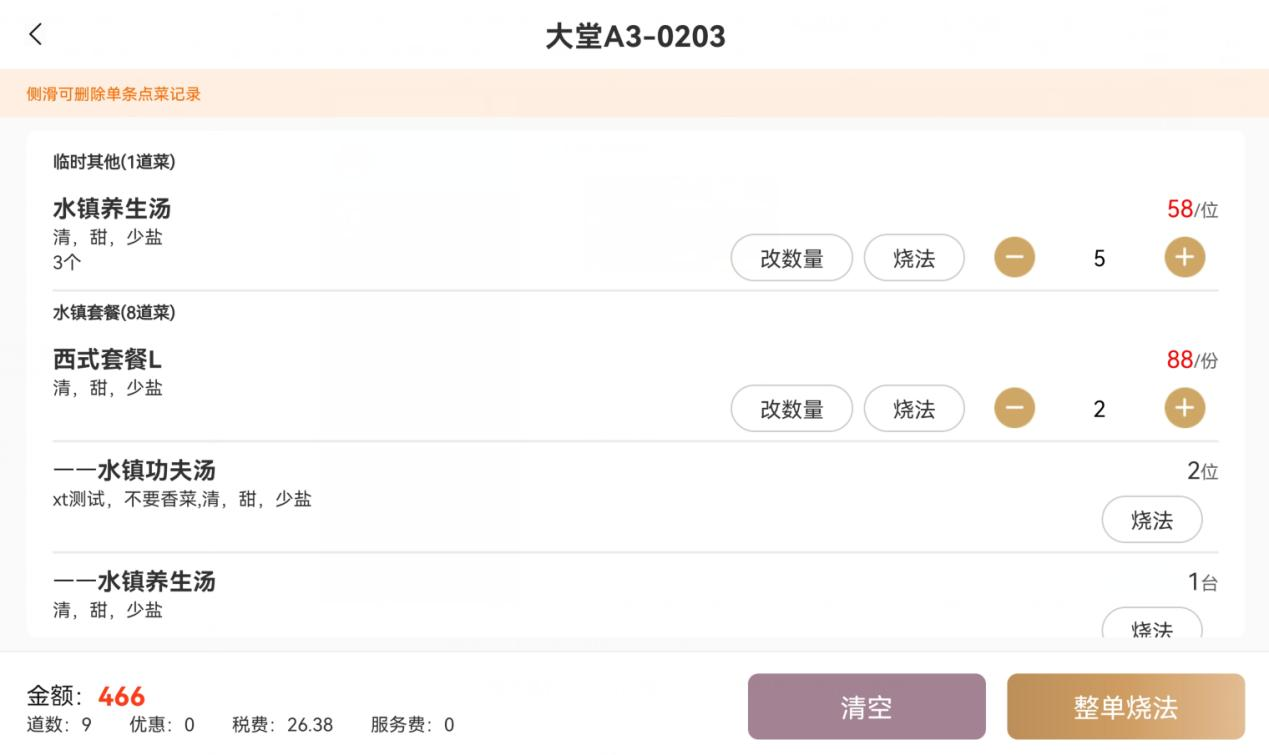This screenshot has width=1269, height=755.
Task: Select the 水镇功夫汤 dish row
Action: pyautogui.click(x=635, y=498)
